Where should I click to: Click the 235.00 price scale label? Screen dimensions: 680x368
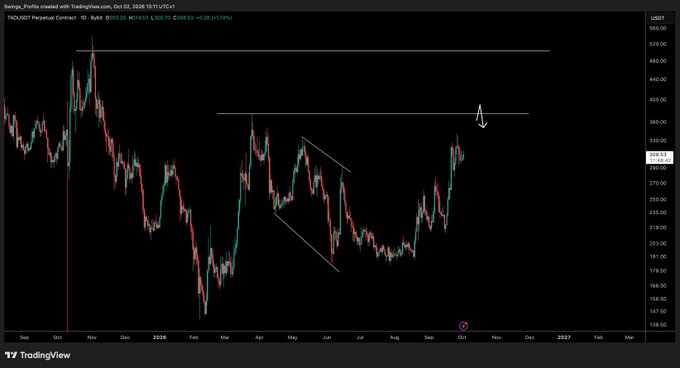coord(657,212)
